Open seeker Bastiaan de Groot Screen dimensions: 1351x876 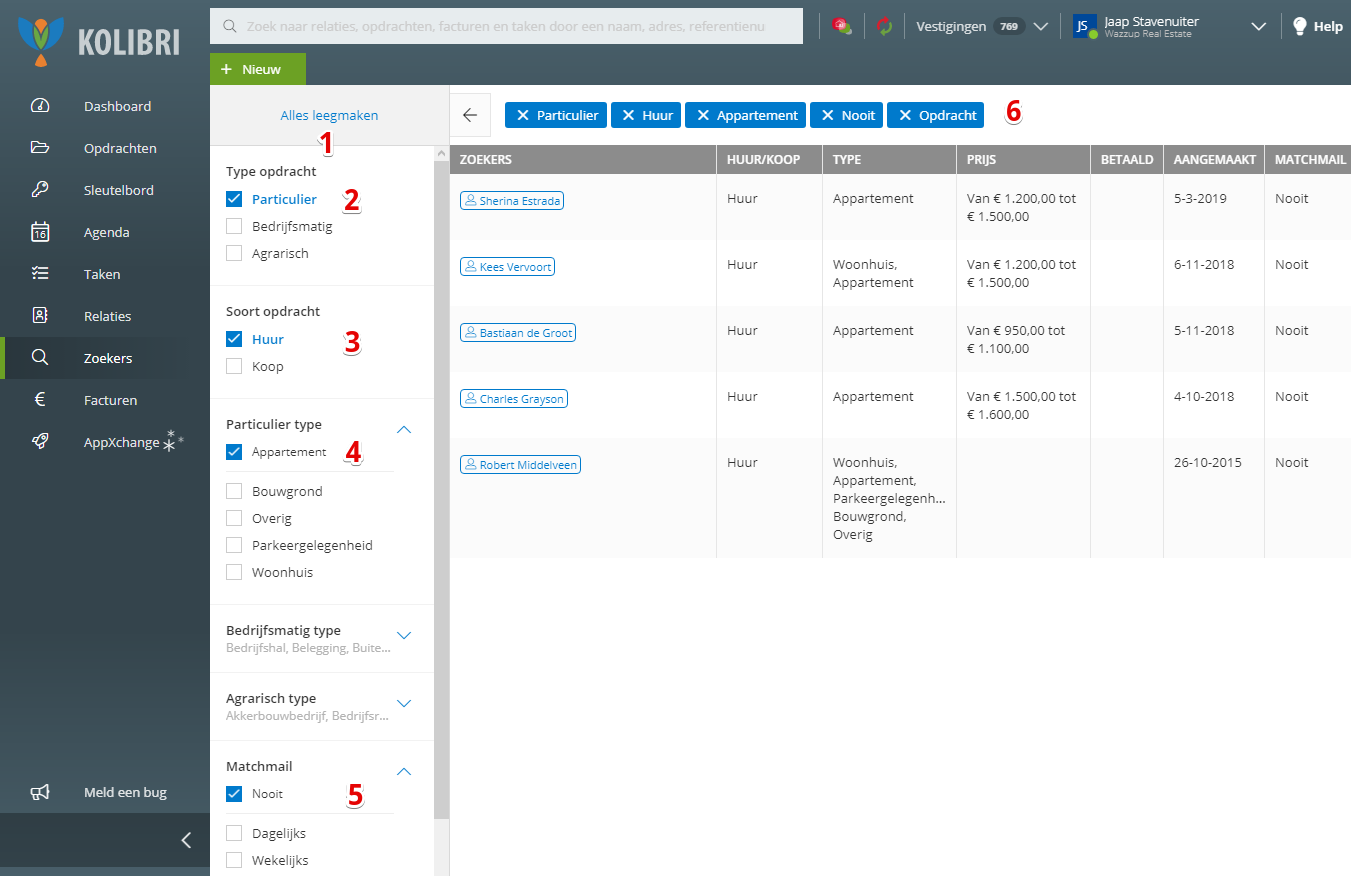point(518,333)
